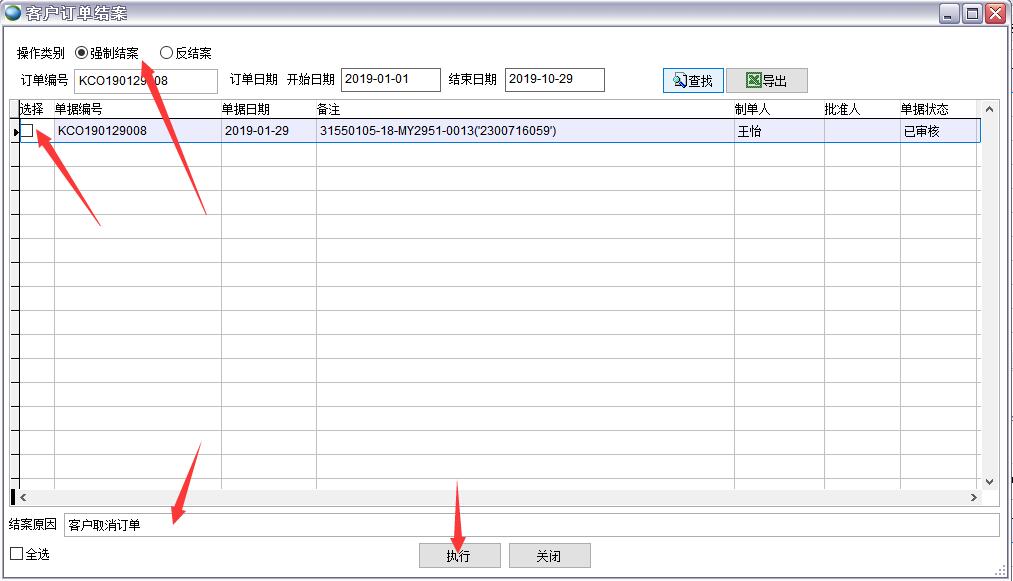1013x581 pixels.
Task: Click the magnifier icon on the 查找 button
Action: coord(679,81)
